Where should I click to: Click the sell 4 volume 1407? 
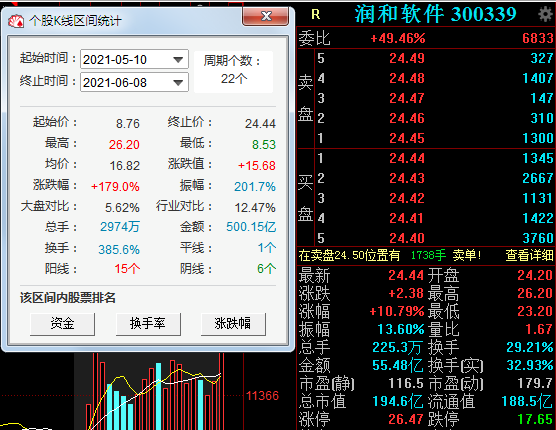pyautogui.click(x=538, y=78)
